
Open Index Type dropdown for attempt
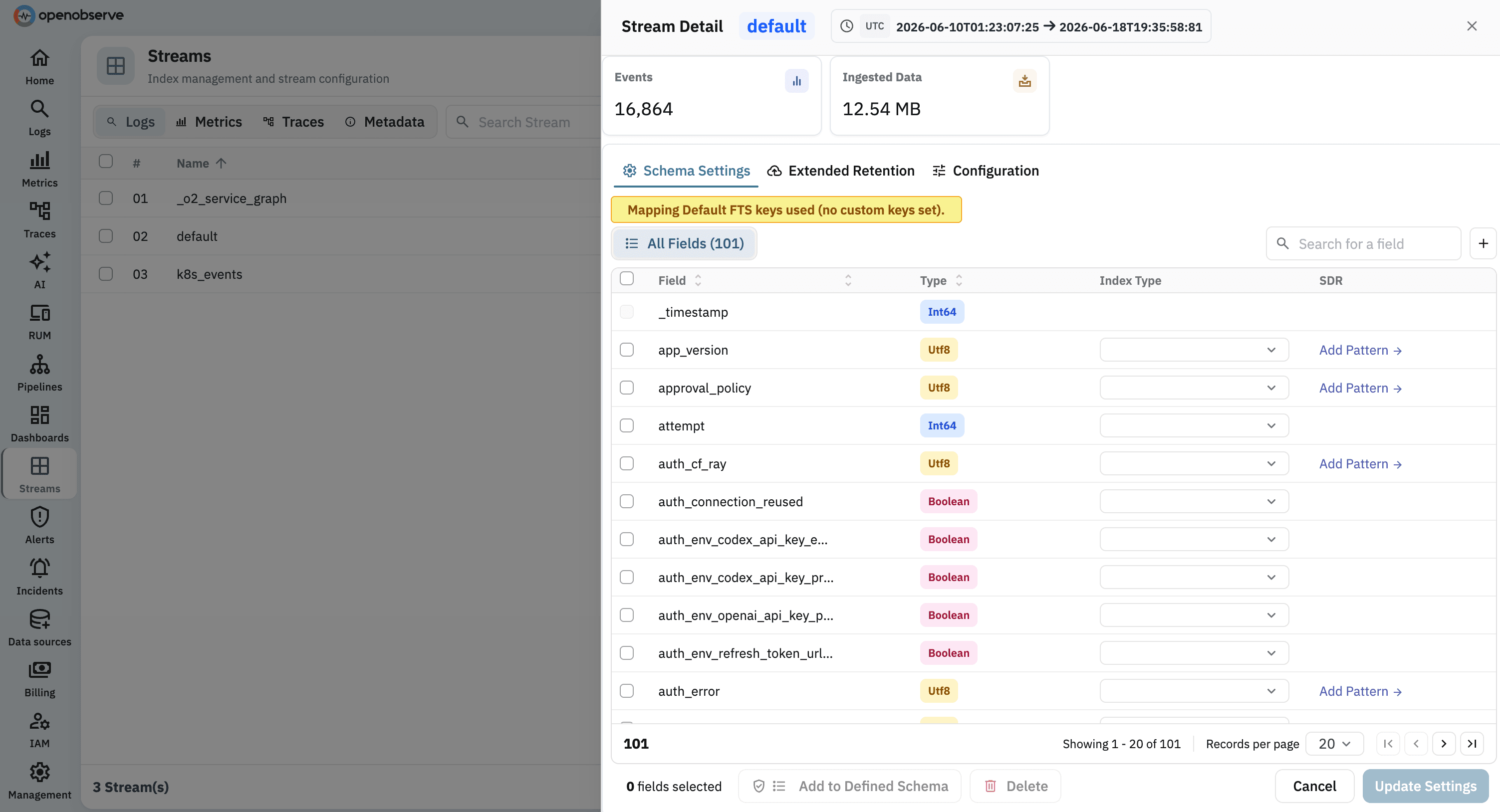[x=1194, y=425]
